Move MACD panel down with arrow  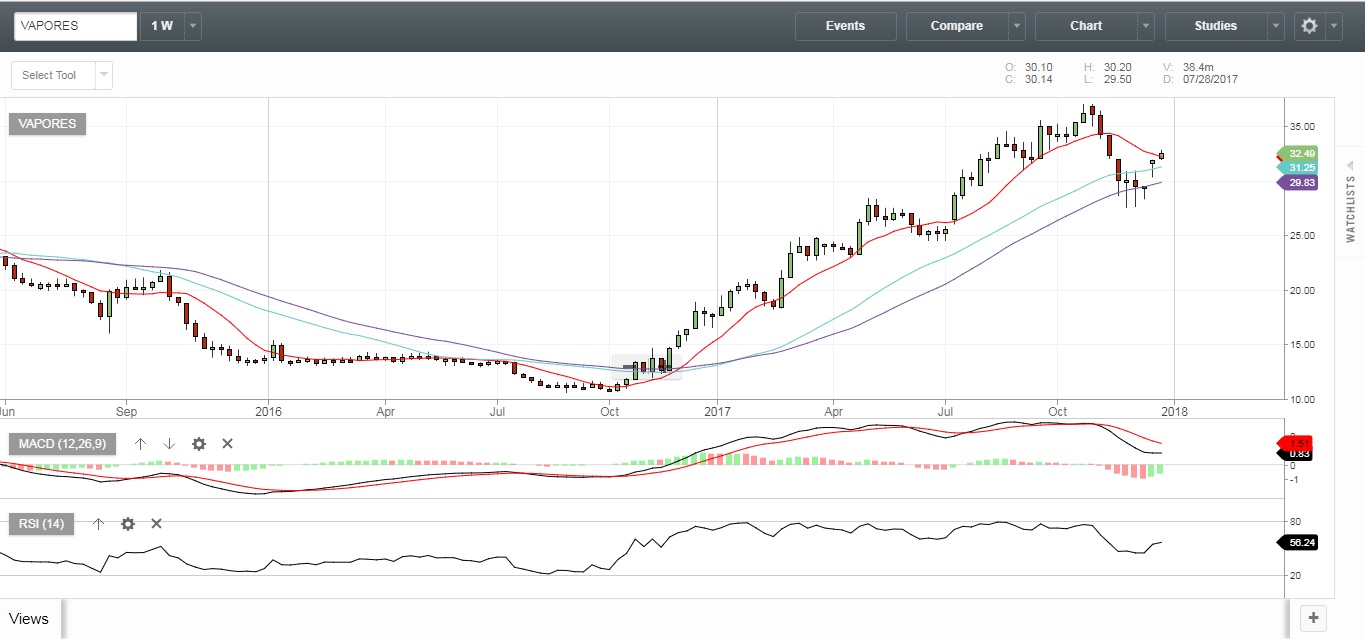169,444
